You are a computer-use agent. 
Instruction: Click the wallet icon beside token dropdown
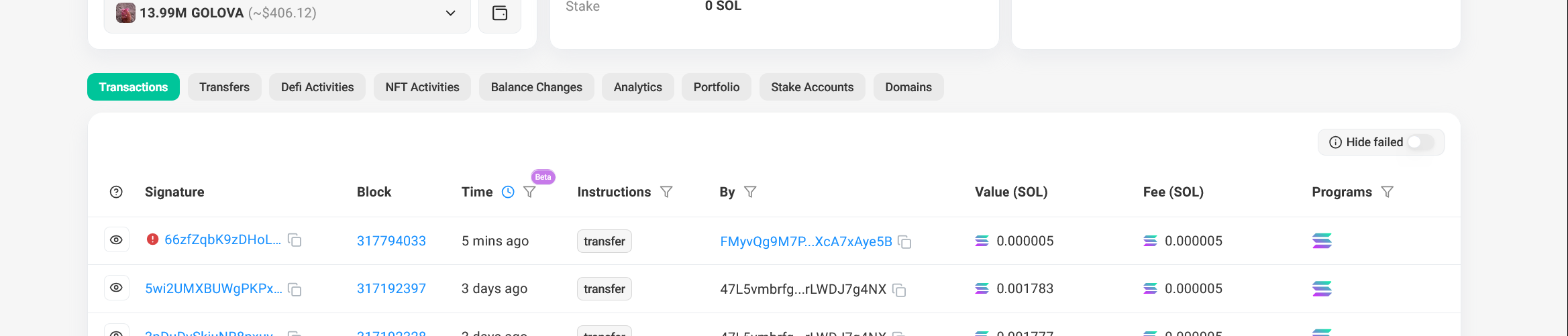point(500,13)
